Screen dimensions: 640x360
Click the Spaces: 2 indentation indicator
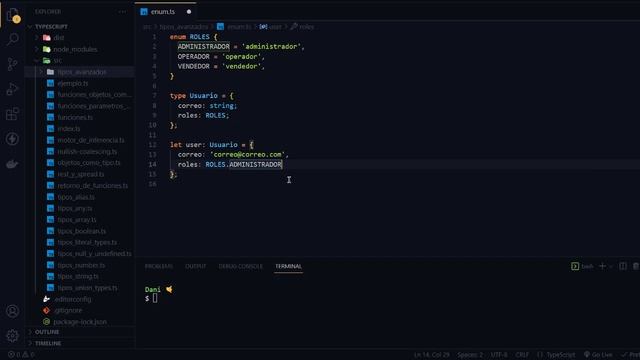pyautogui.click(x=470, y=355)
